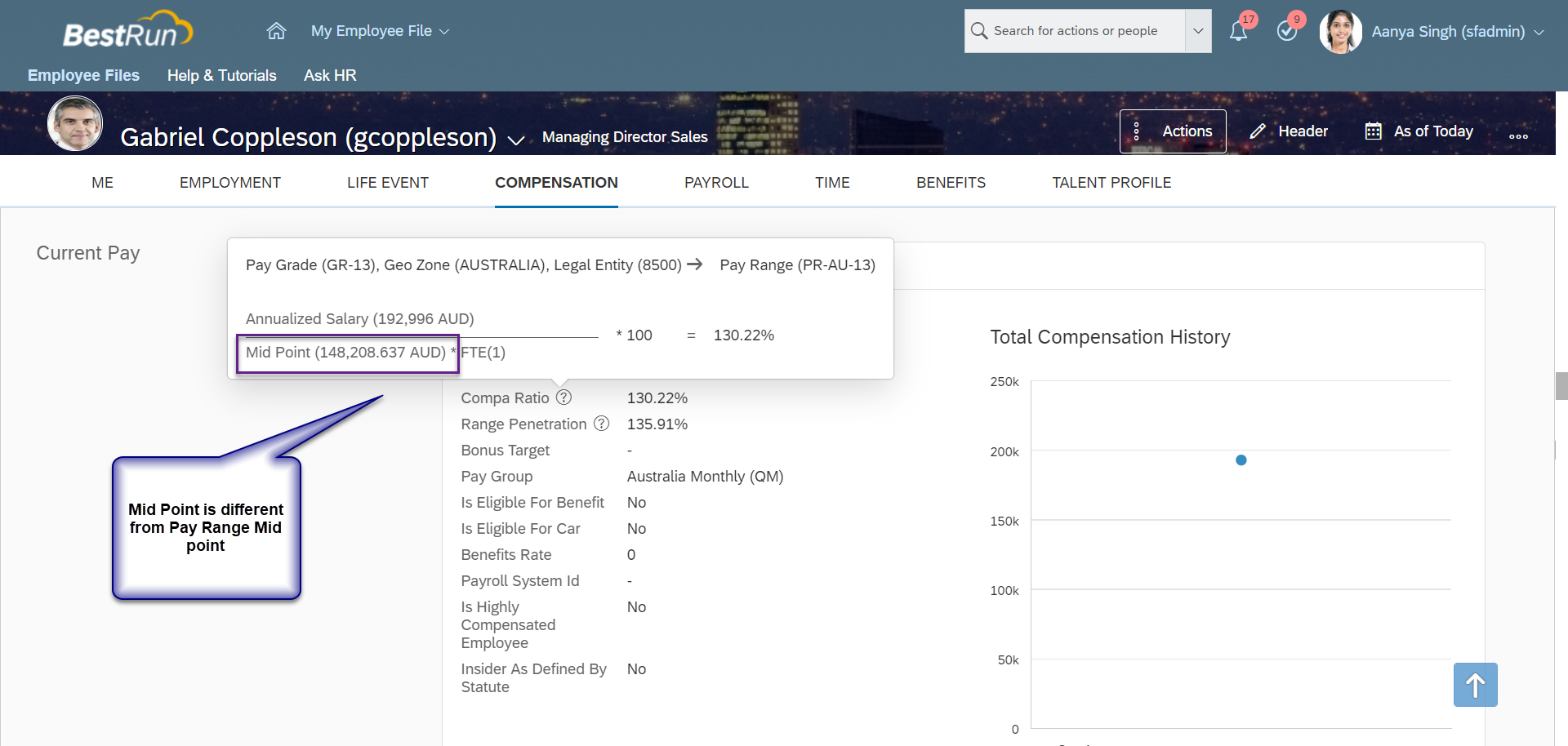This screenshot has width=1568, height=746.
Task: Click the Pay Range (PR-AU-13) text
Action: (x=797, y=265)
